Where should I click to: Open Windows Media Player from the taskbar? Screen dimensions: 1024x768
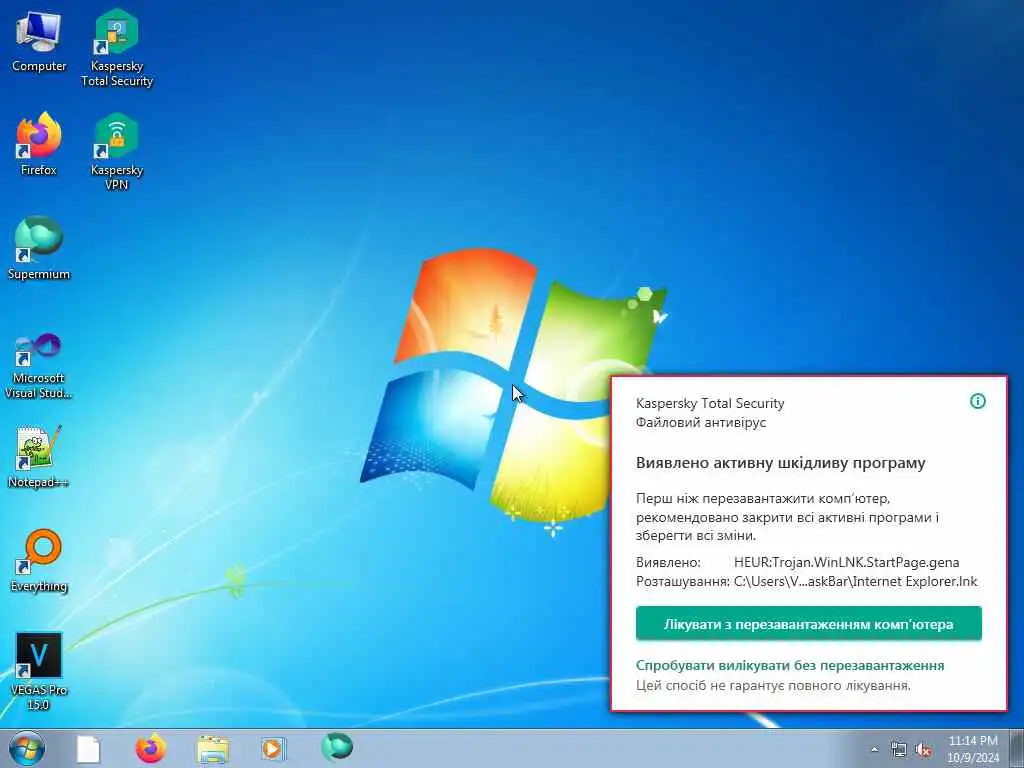click(272, 748)
